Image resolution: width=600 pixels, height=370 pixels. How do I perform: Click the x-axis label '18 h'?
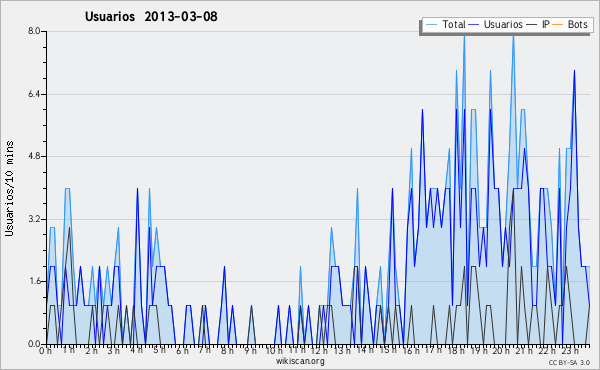point(456,350)
